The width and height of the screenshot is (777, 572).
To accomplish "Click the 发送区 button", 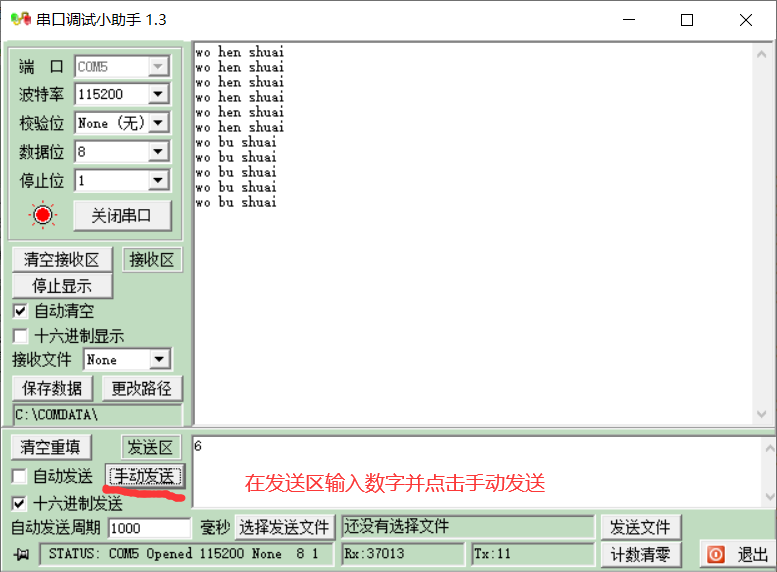I will [150, 447].
